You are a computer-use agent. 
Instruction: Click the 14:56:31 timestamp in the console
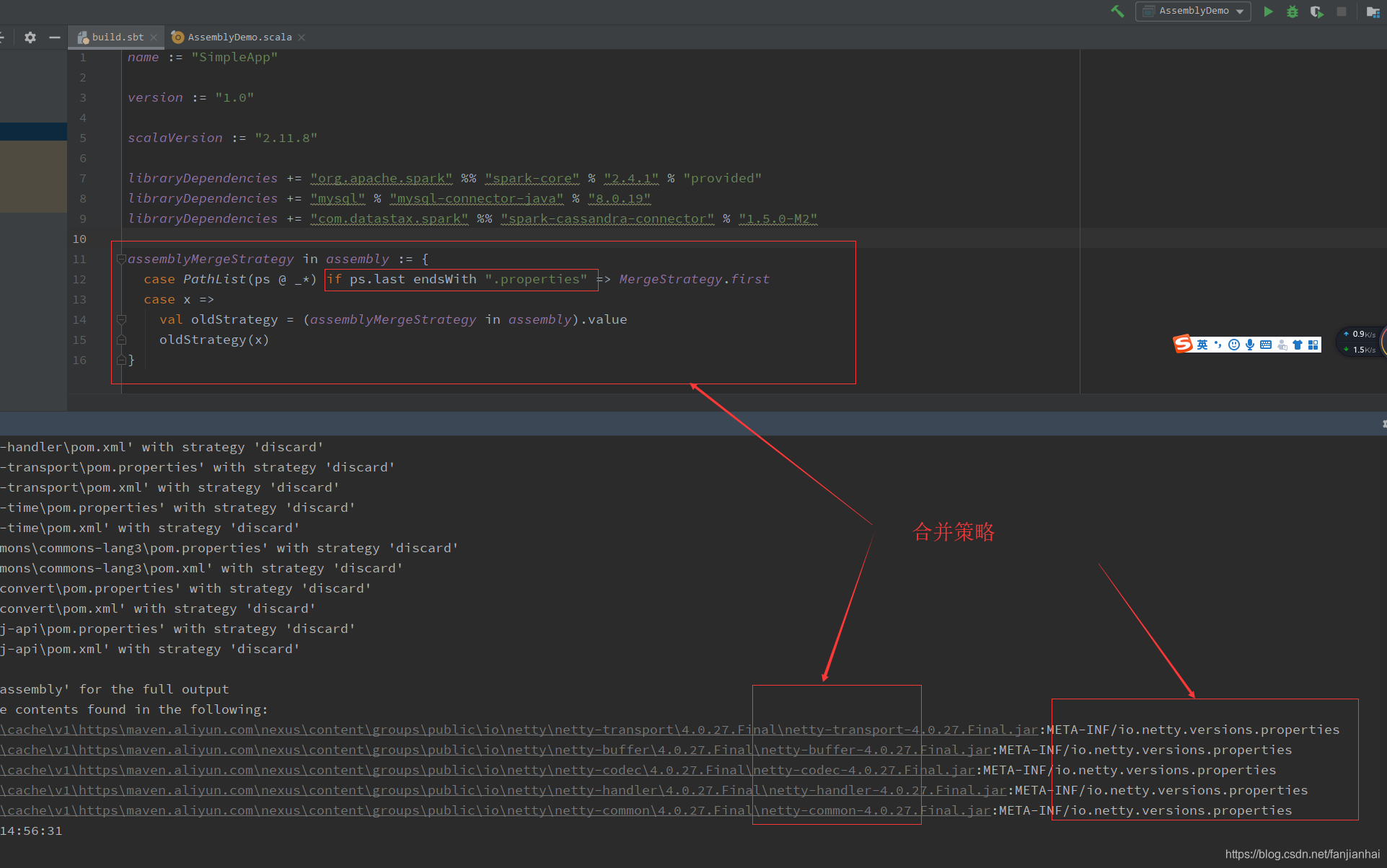31,831
